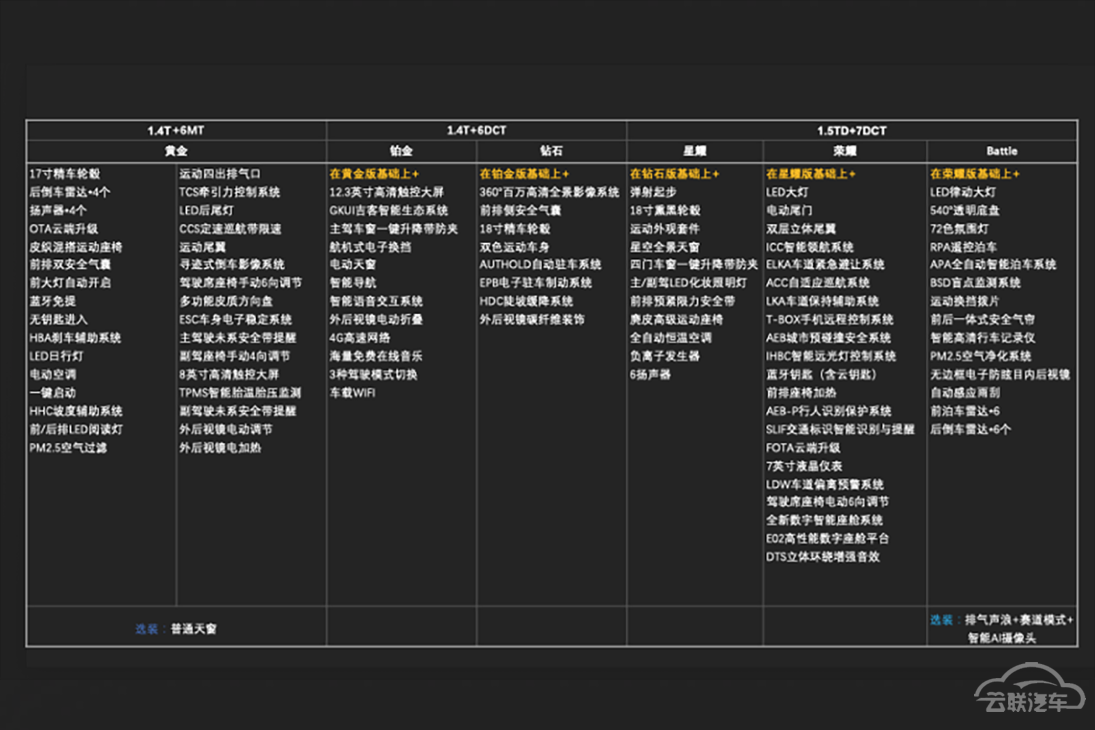The width and height of the screenshot is (1095, 730).
Task: Click the "4G高速网络" entry
Action: [x=360, y=338]
